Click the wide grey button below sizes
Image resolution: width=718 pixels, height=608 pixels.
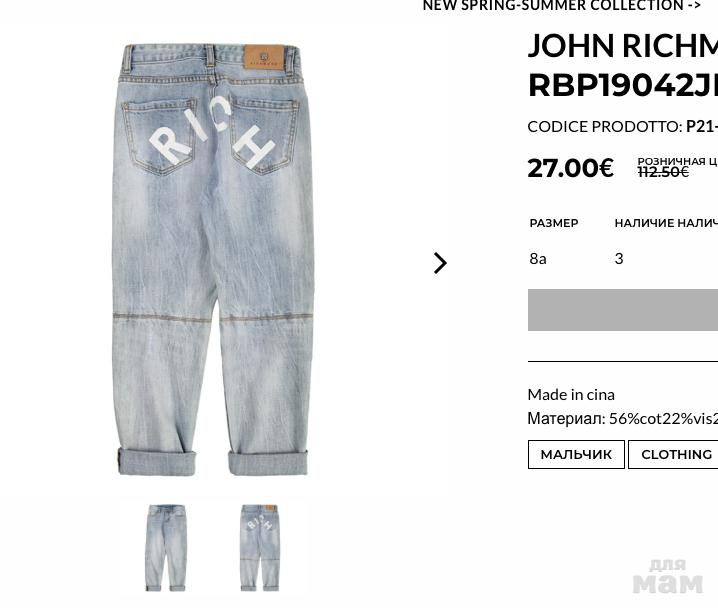pos(623,310)
